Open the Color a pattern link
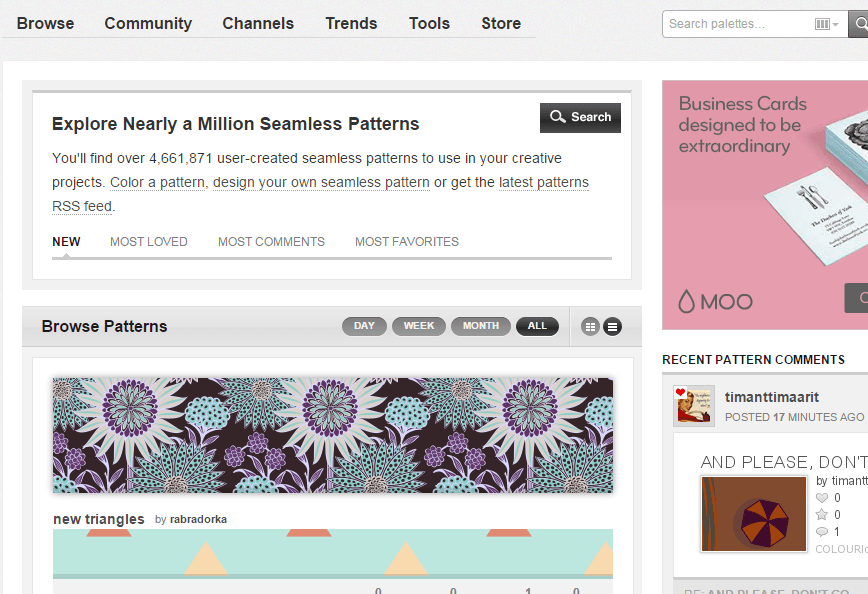The height and width of the screenshot is (594, 868). 157,182
